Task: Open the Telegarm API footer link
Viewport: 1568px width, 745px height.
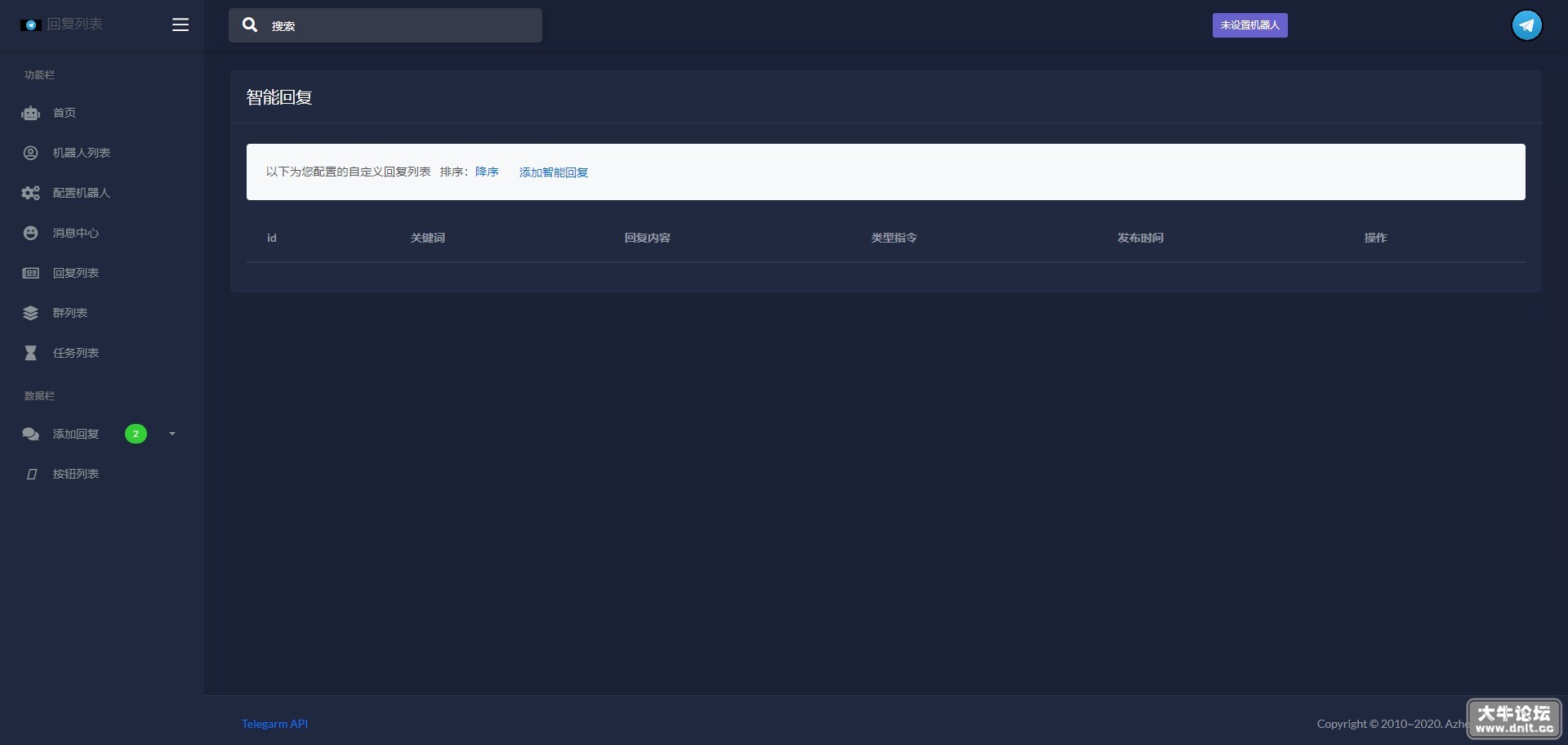Action: coord(274,724)
